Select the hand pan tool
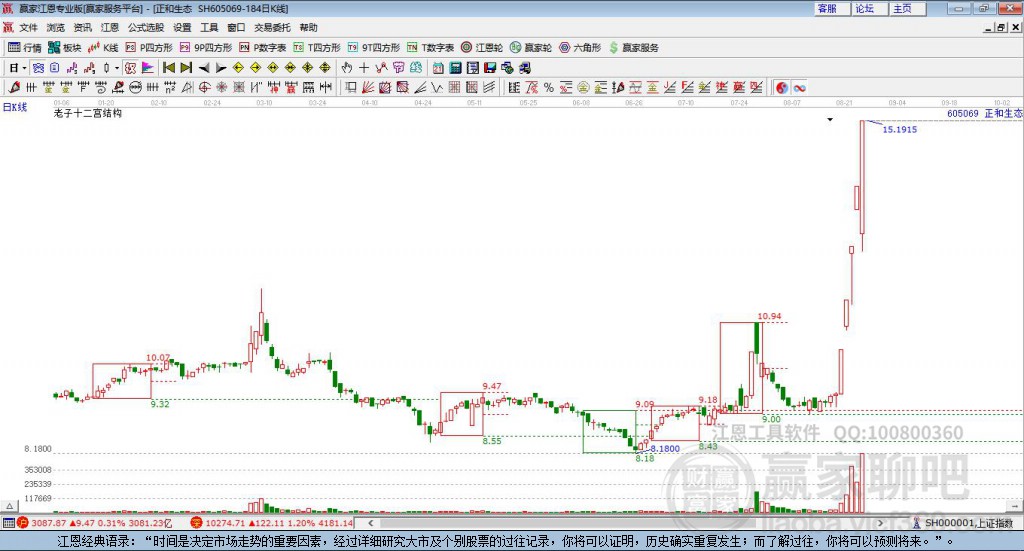Screen dimensions: 1024x551 click(347, 68)
